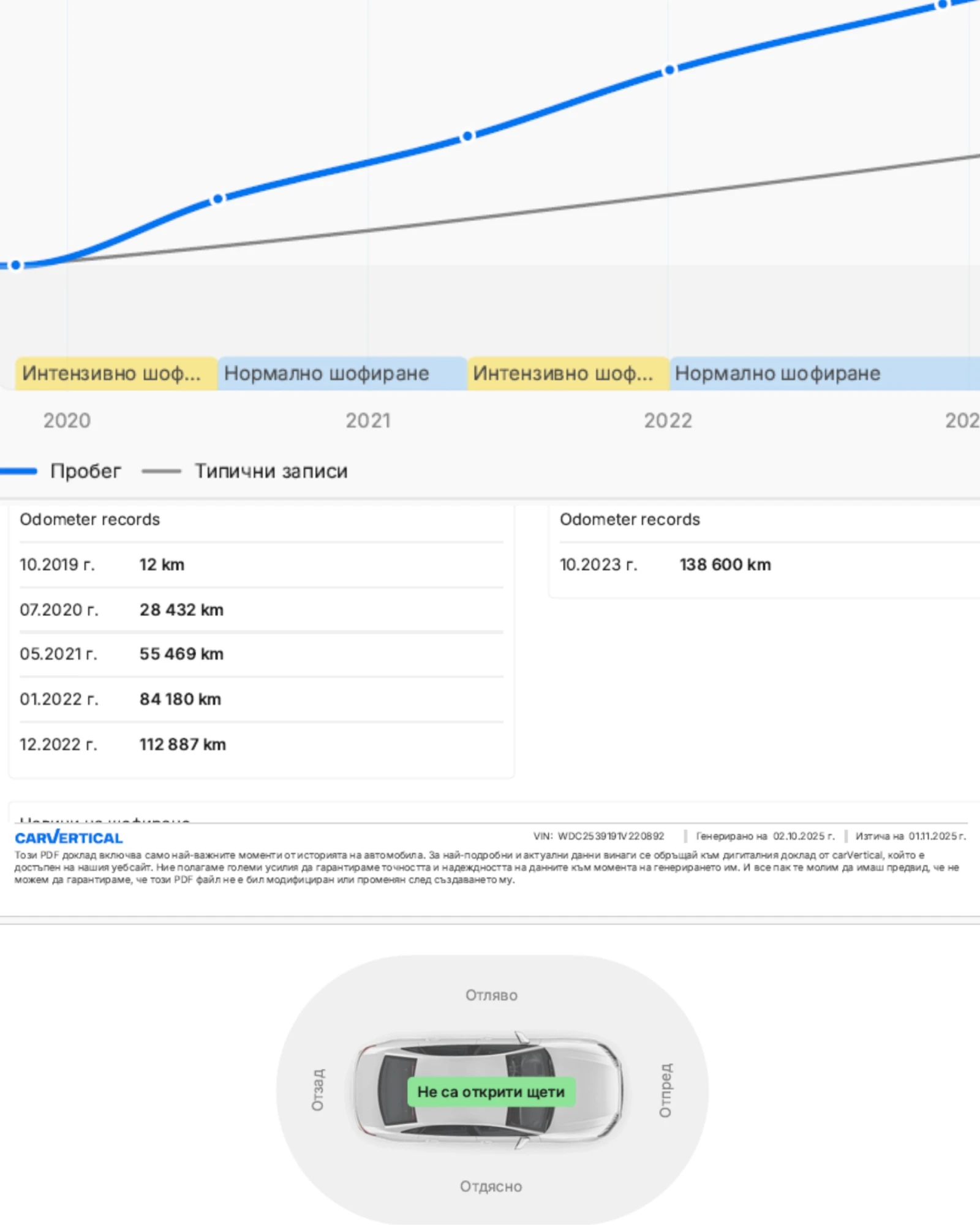Screen dimensions: 980x1225
Task: Click the carVertical logo in the footer
Action: (x=69, y=837)
